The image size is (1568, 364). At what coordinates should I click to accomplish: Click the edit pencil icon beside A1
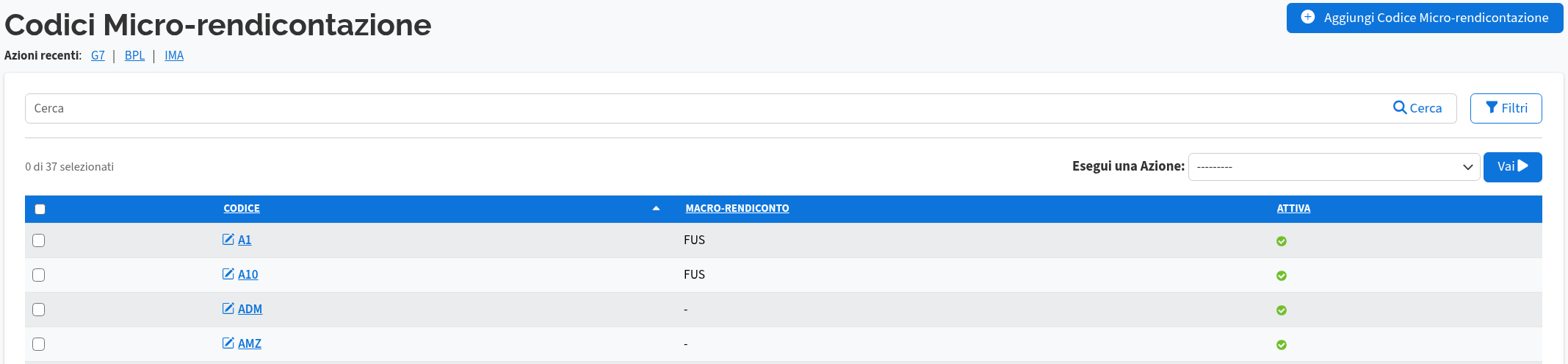228,240
